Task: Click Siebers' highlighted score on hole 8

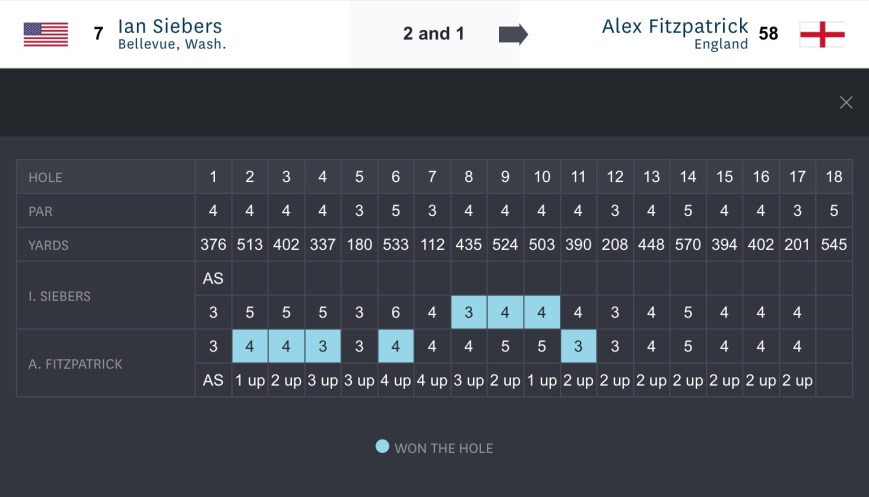Action: click(468, 313)
